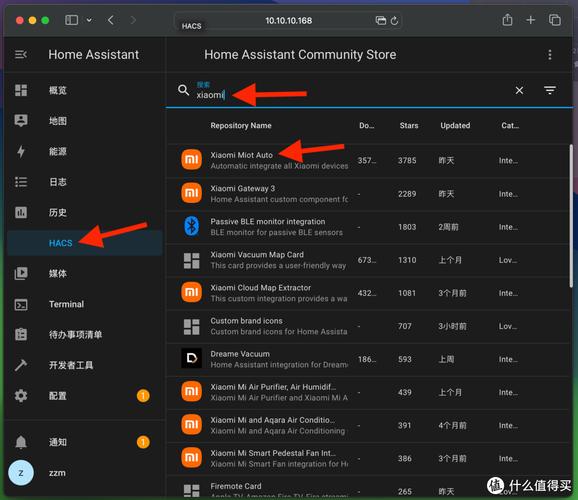Reload the page in Safari
578x500 pixels.
(394, 21)
